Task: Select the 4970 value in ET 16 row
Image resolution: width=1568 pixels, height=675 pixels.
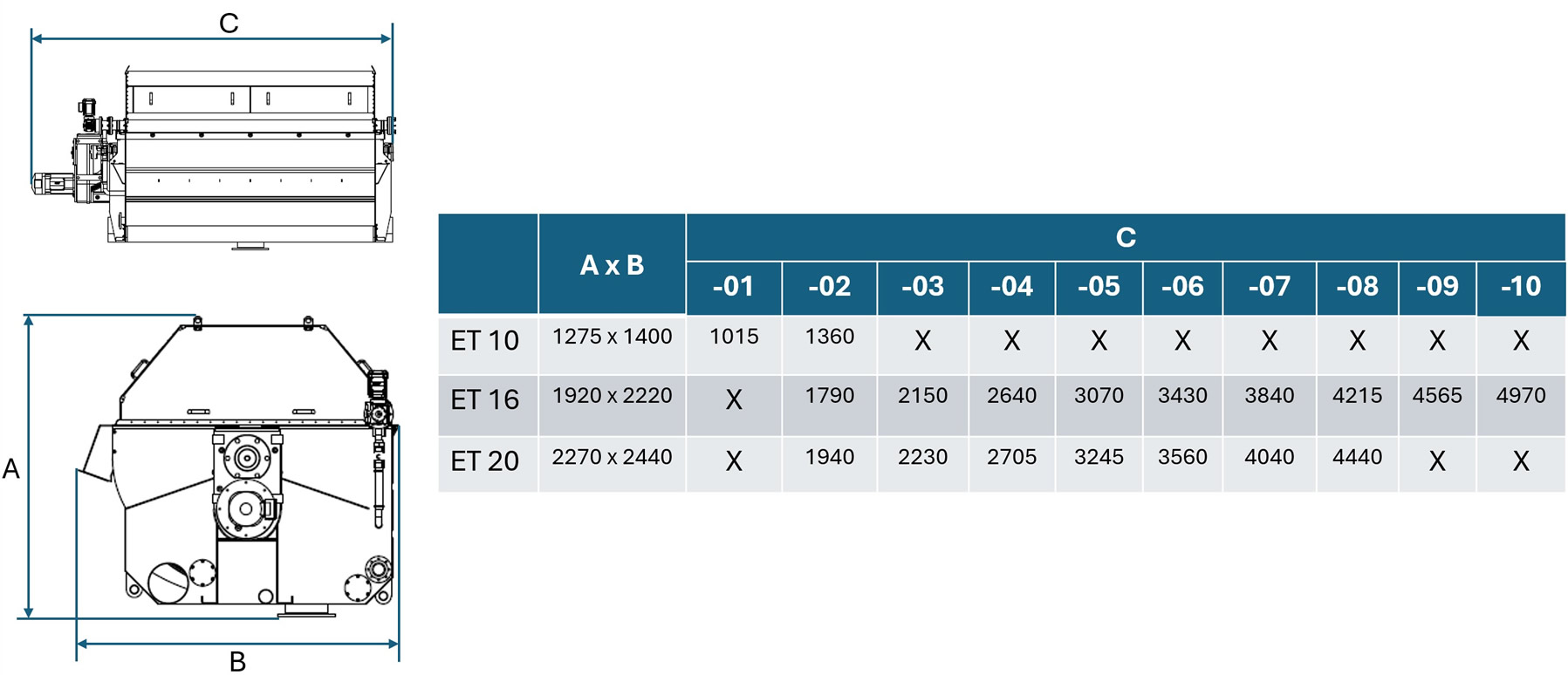Action: click(1520, 396)
